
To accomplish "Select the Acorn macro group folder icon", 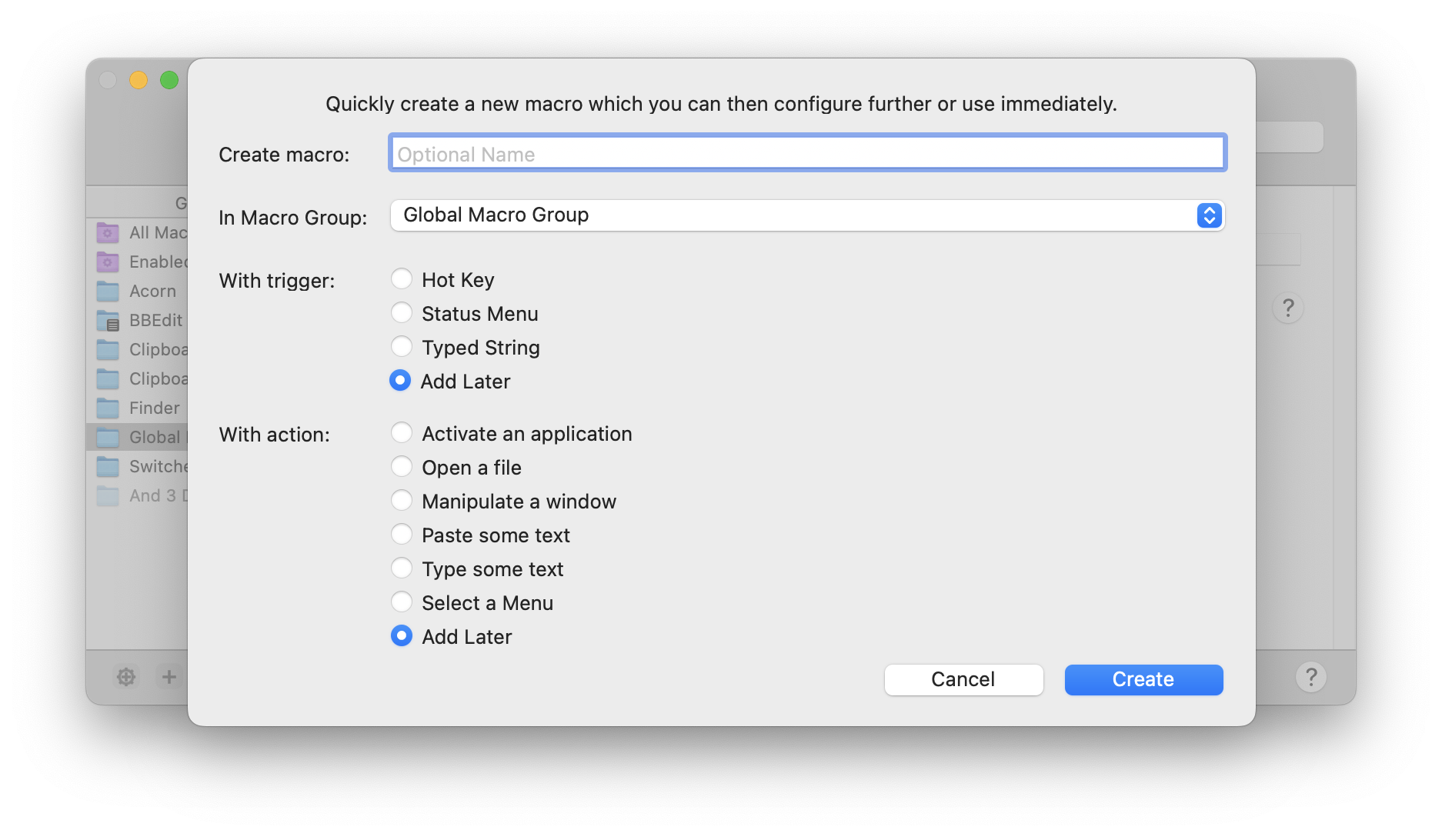I will click(108, 291).
